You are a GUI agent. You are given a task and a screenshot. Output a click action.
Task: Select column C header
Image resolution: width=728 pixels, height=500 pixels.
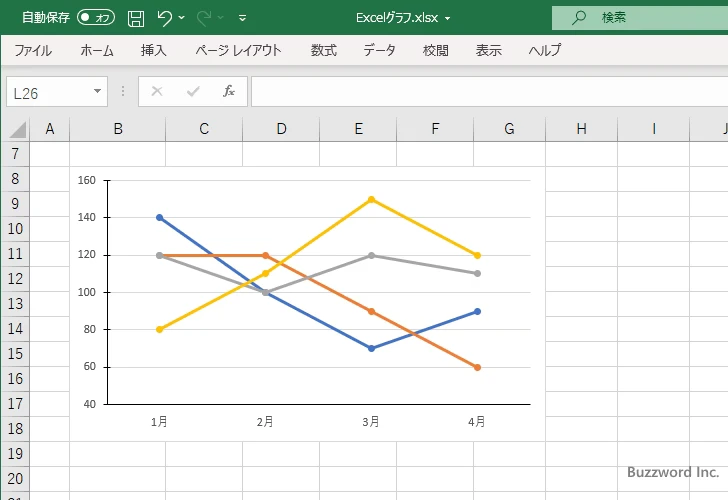[x=204, y=129]
